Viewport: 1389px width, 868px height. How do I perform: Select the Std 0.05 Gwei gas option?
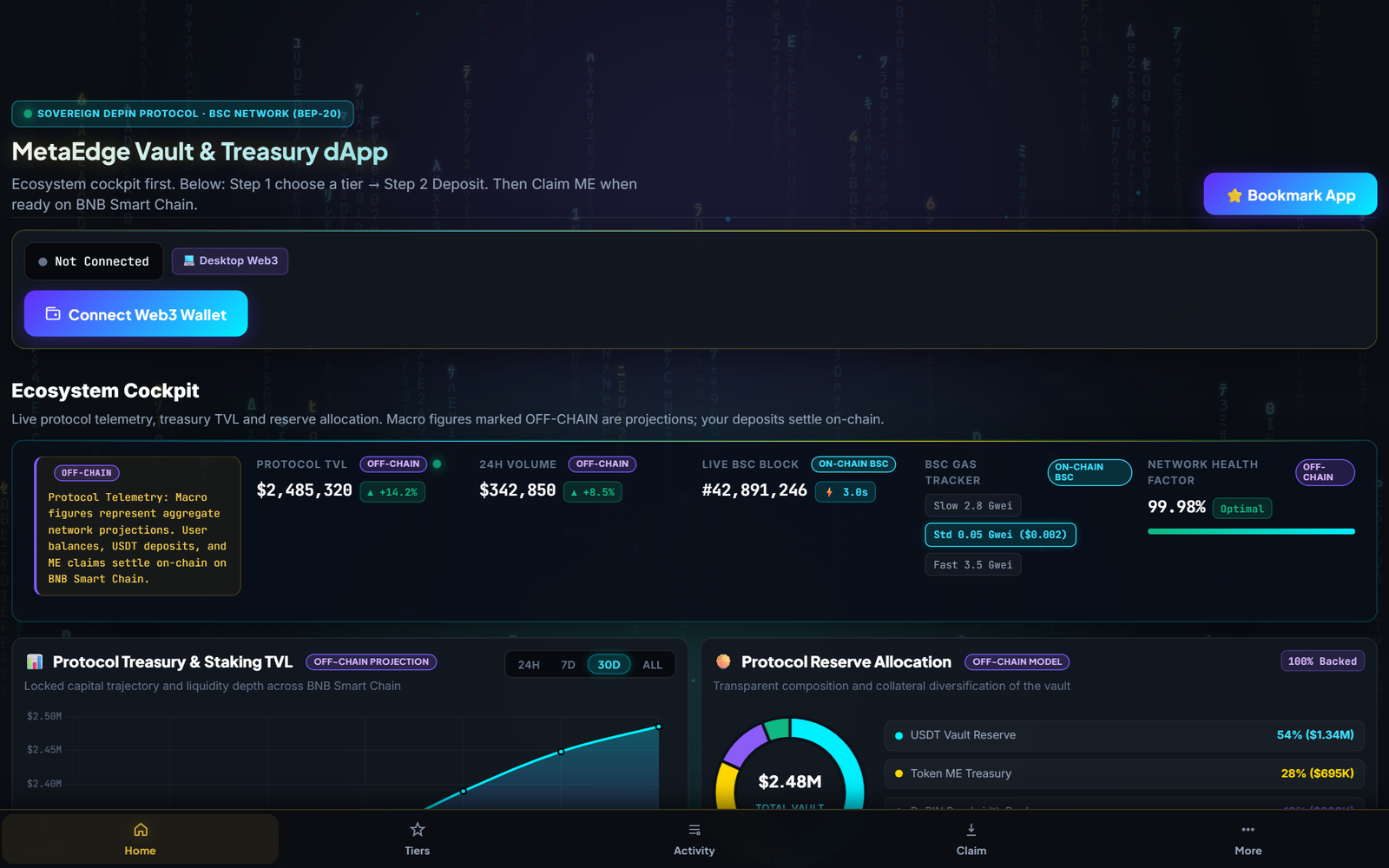pyautogui.click(x=1000, y=535)
